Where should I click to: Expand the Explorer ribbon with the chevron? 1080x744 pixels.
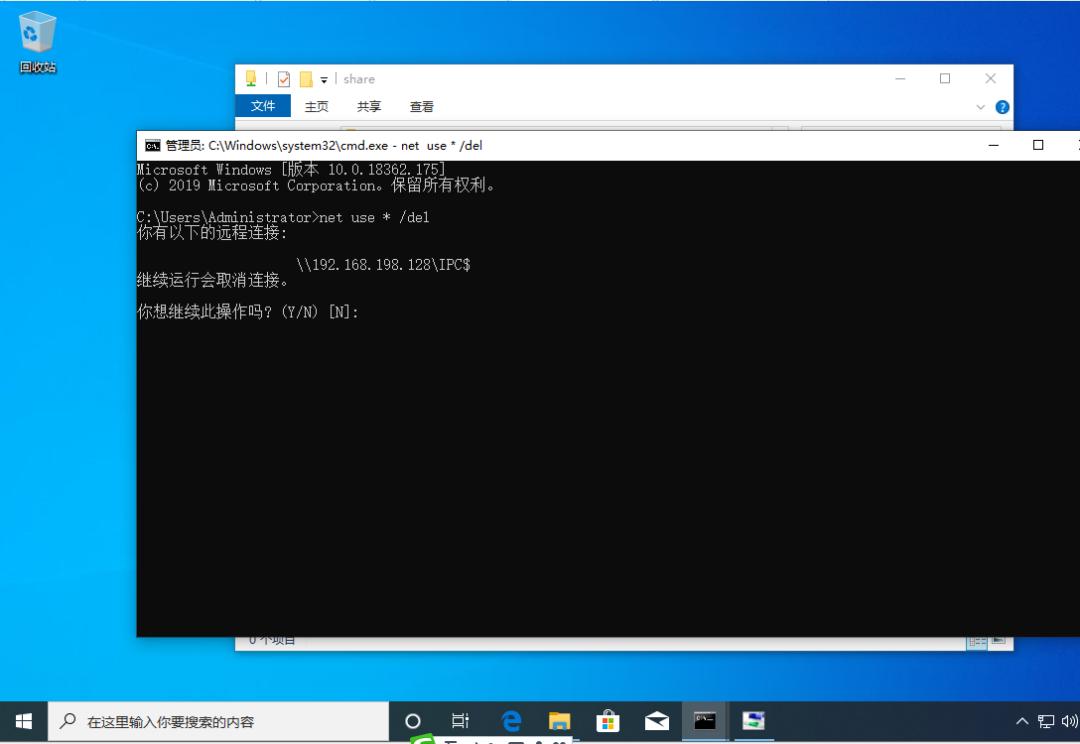[981, 107]
